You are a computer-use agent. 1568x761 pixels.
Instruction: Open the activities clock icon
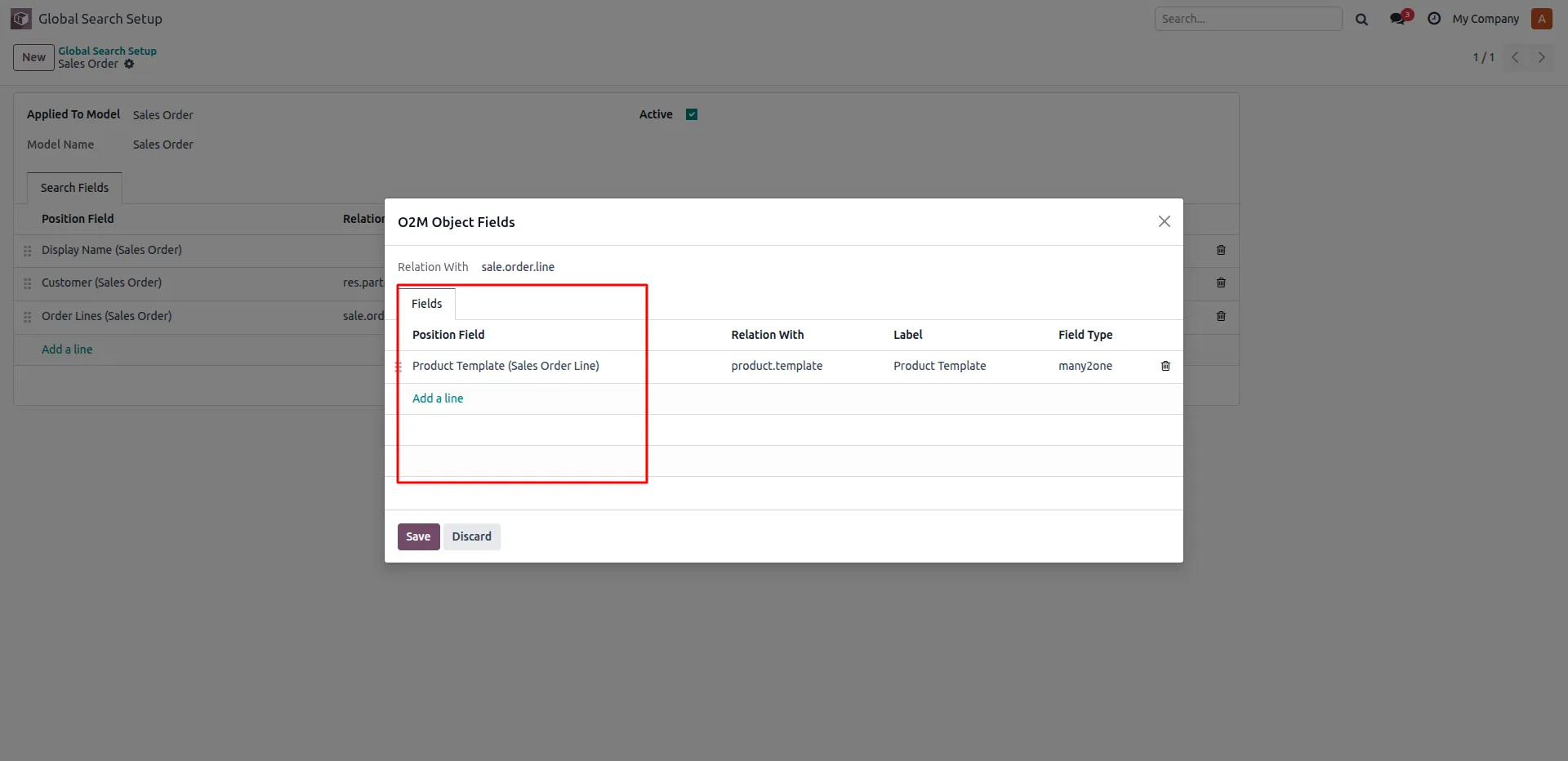(x=1434, y=18)
